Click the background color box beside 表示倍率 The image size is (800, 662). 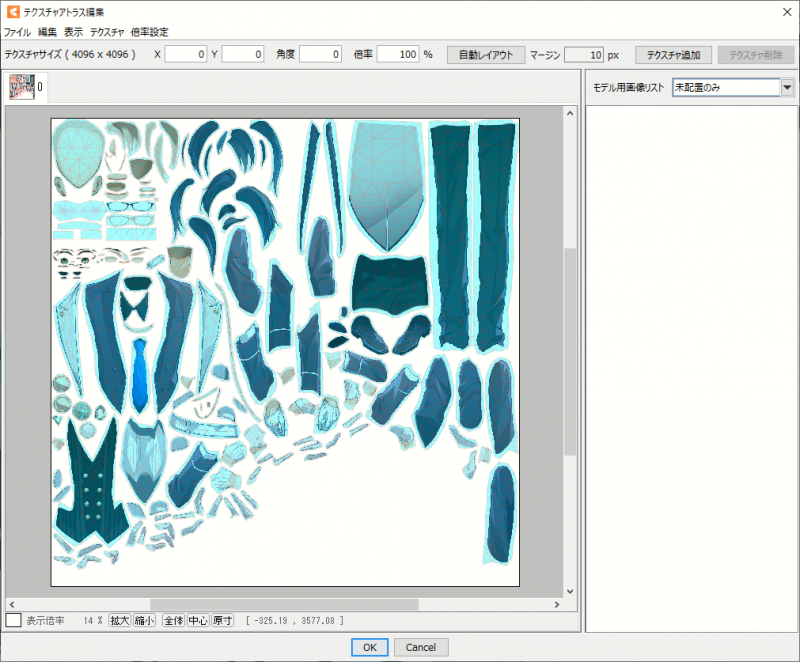[x=14, y=621]
